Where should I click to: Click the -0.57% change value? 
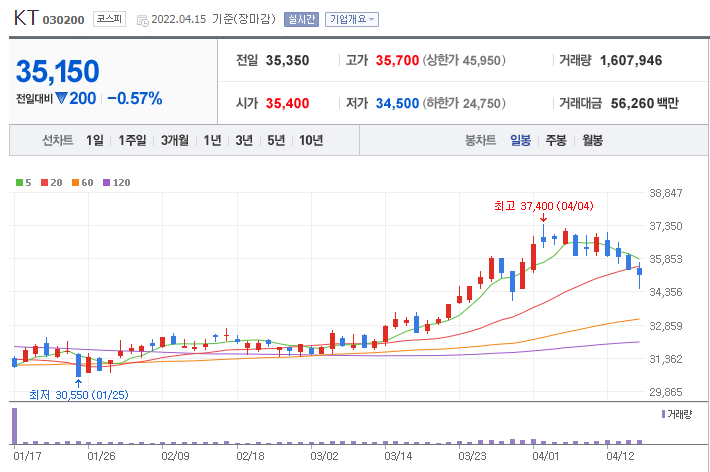pos(135,98)
